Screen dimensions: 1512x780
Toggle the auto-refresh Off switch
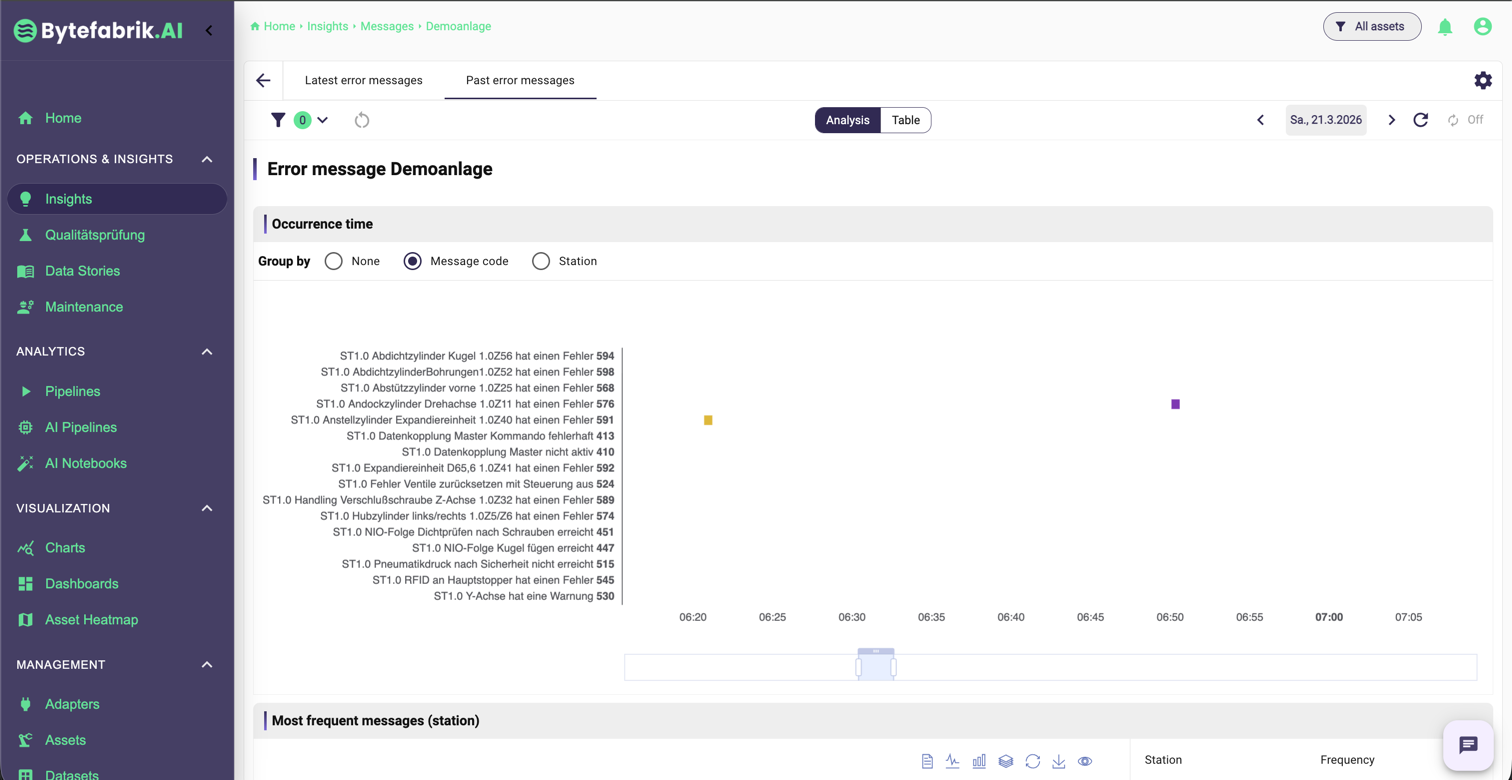click(1465, 120)
